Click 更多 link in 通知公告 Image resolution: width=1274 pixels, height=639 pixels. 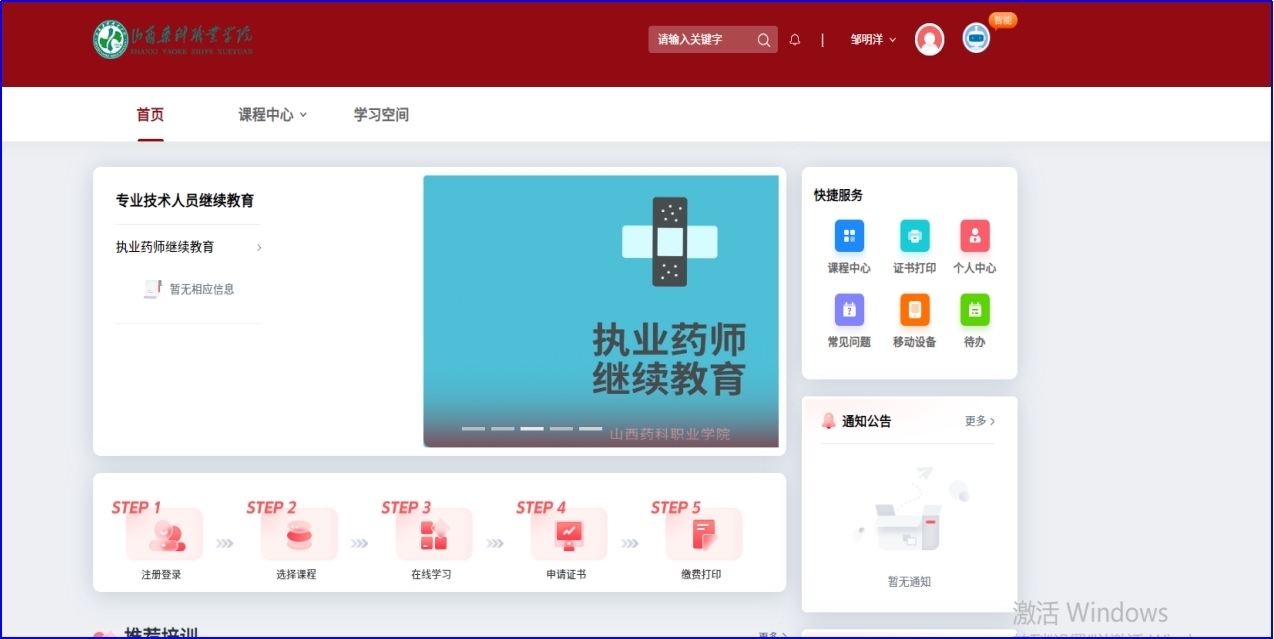coord(979,421)
